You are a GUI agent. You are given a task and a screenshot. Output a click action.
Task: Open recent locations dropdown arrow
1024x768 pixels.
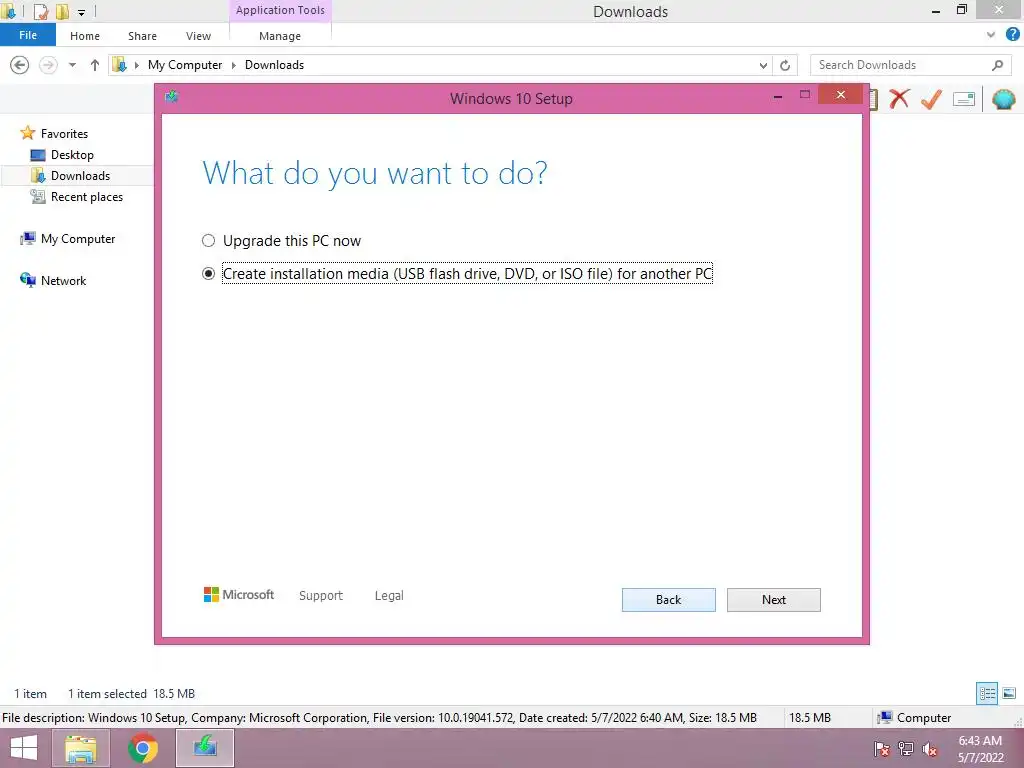(72, 65)
